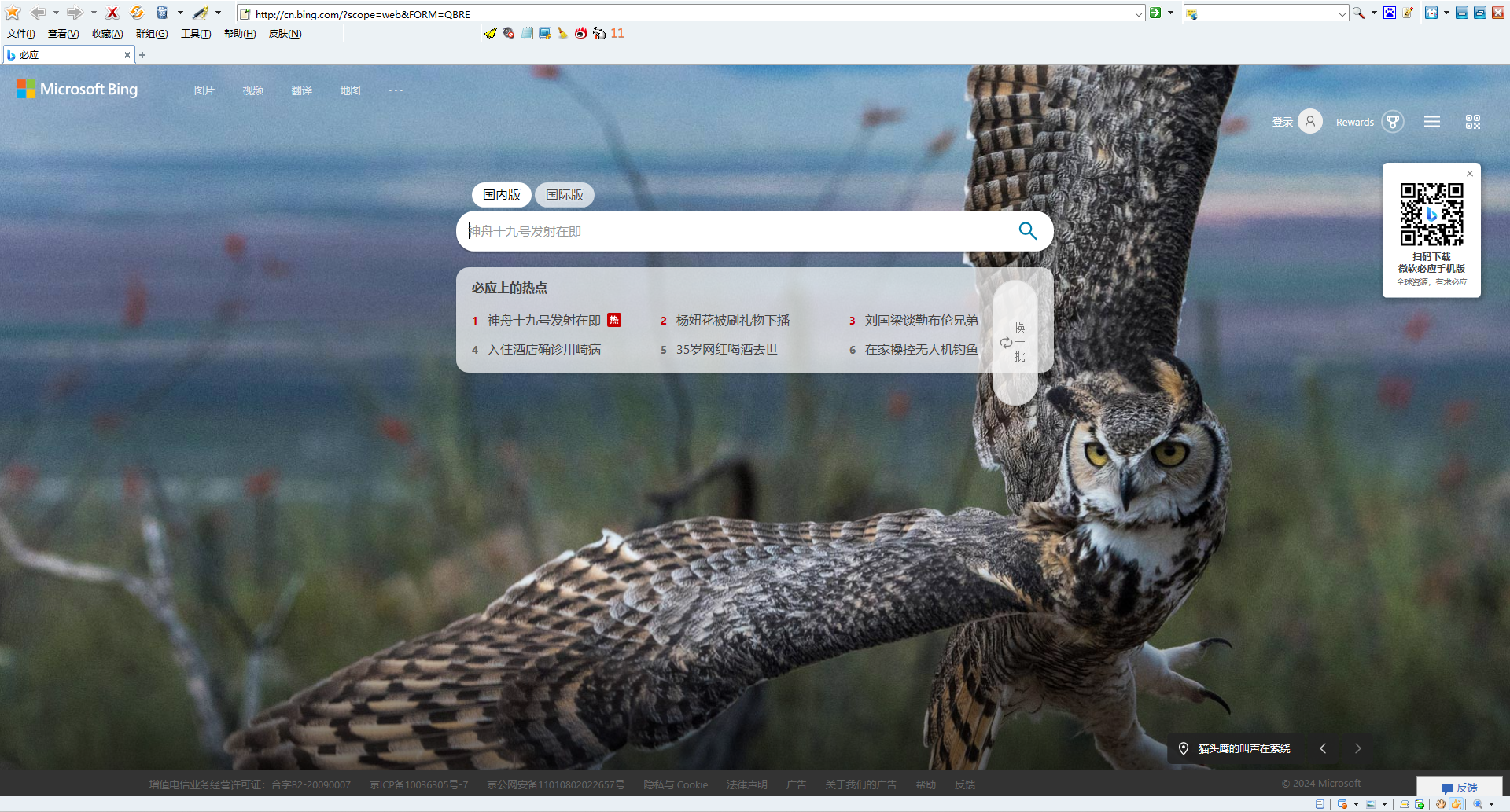This screenshot has height=812, width=1510.
Task: Expand the skin shirt dropdown arrow
Action: 1446,13
